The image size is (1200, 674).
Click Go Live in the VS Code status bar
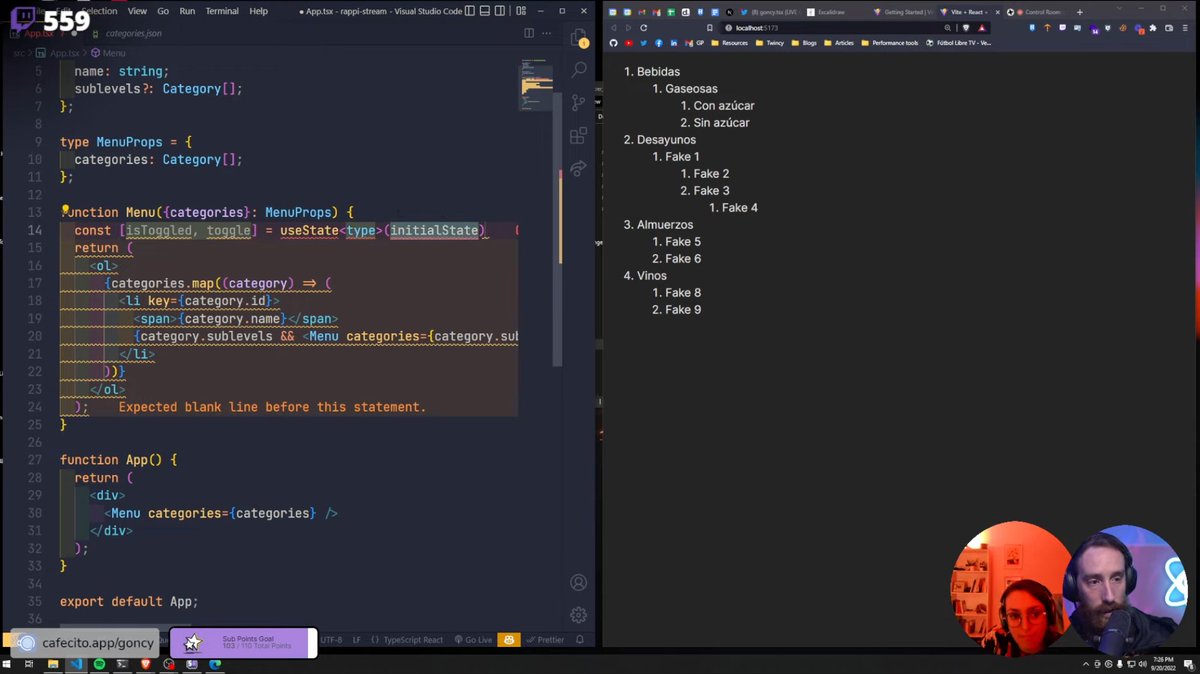(472, 640)
